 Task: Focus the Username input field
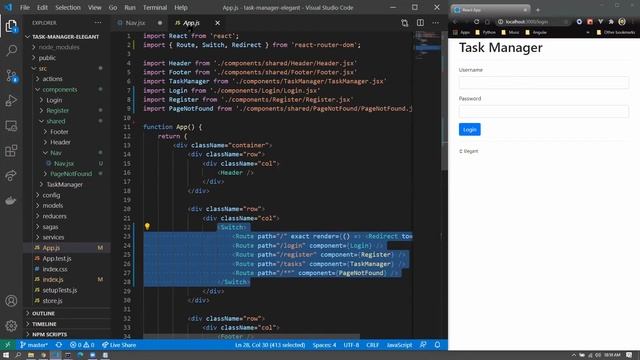(544, 82)
